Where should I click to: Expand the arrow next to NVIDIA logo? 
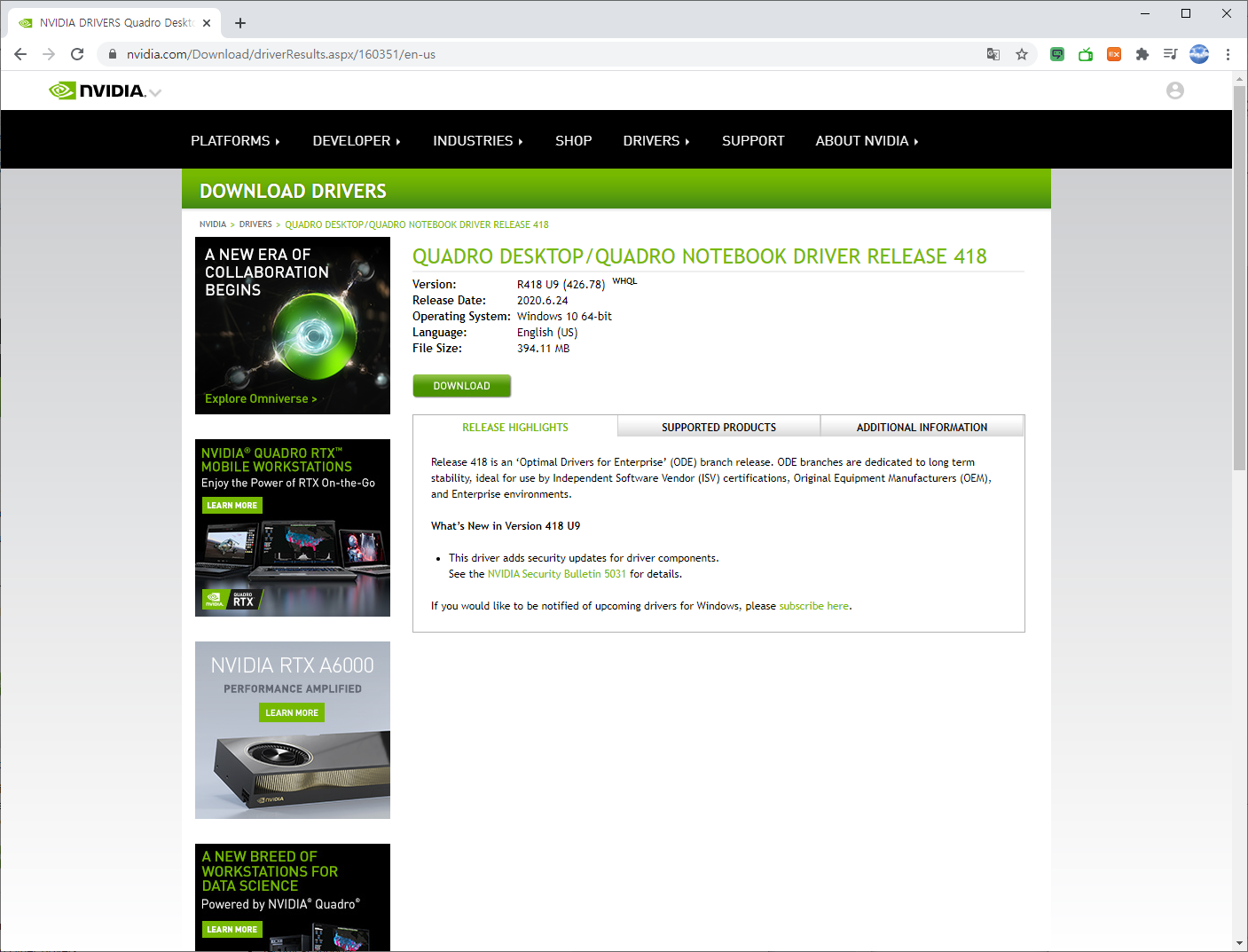(155, 92)
